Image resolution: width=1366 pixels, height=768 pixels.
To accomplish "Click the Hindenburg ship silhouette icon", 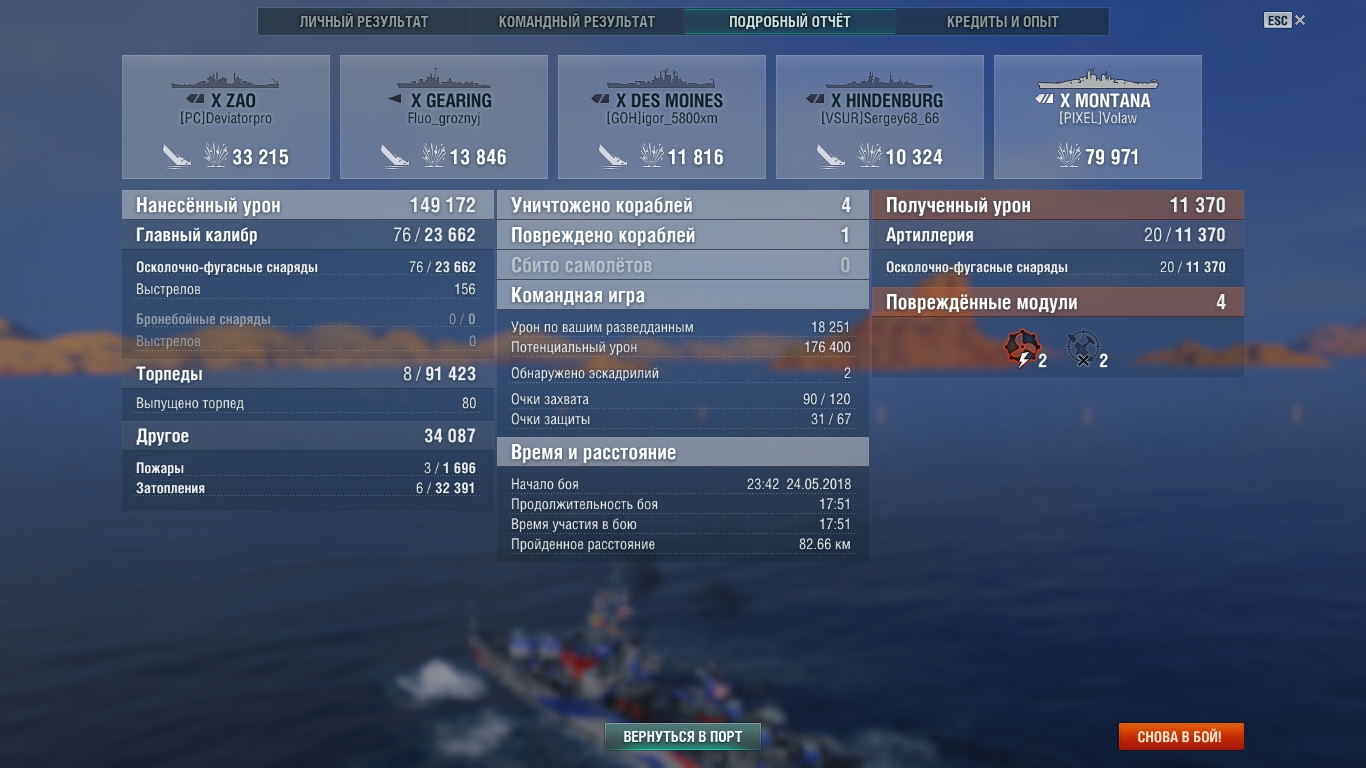I will (879, 80).
